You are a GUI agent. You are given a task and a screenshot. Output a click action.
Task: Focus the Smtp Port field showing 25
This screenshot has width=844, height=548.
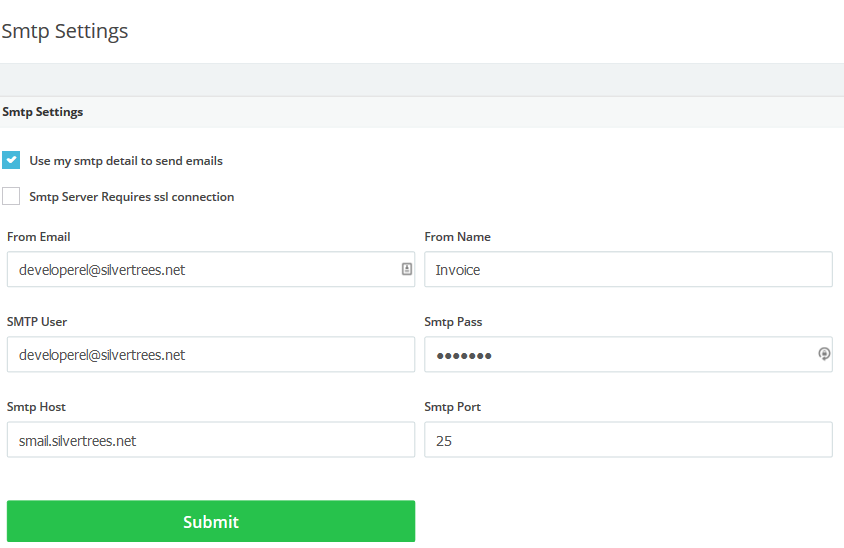(x=628, y=440)
